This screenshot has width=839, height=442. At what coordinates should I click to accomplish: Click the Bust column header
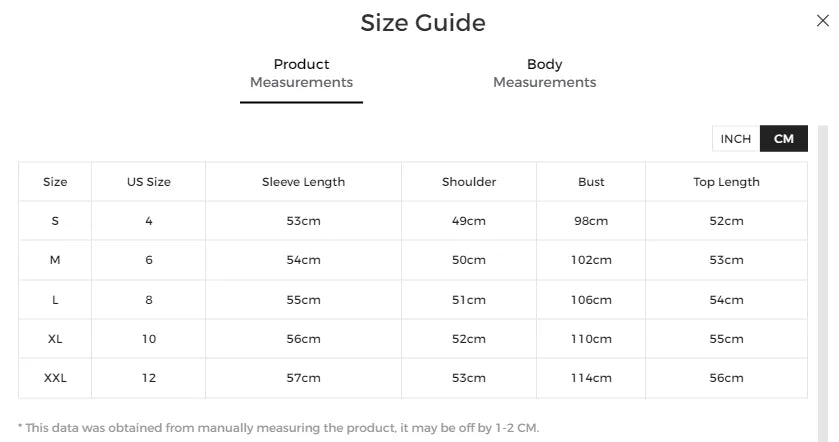point(591,182)
